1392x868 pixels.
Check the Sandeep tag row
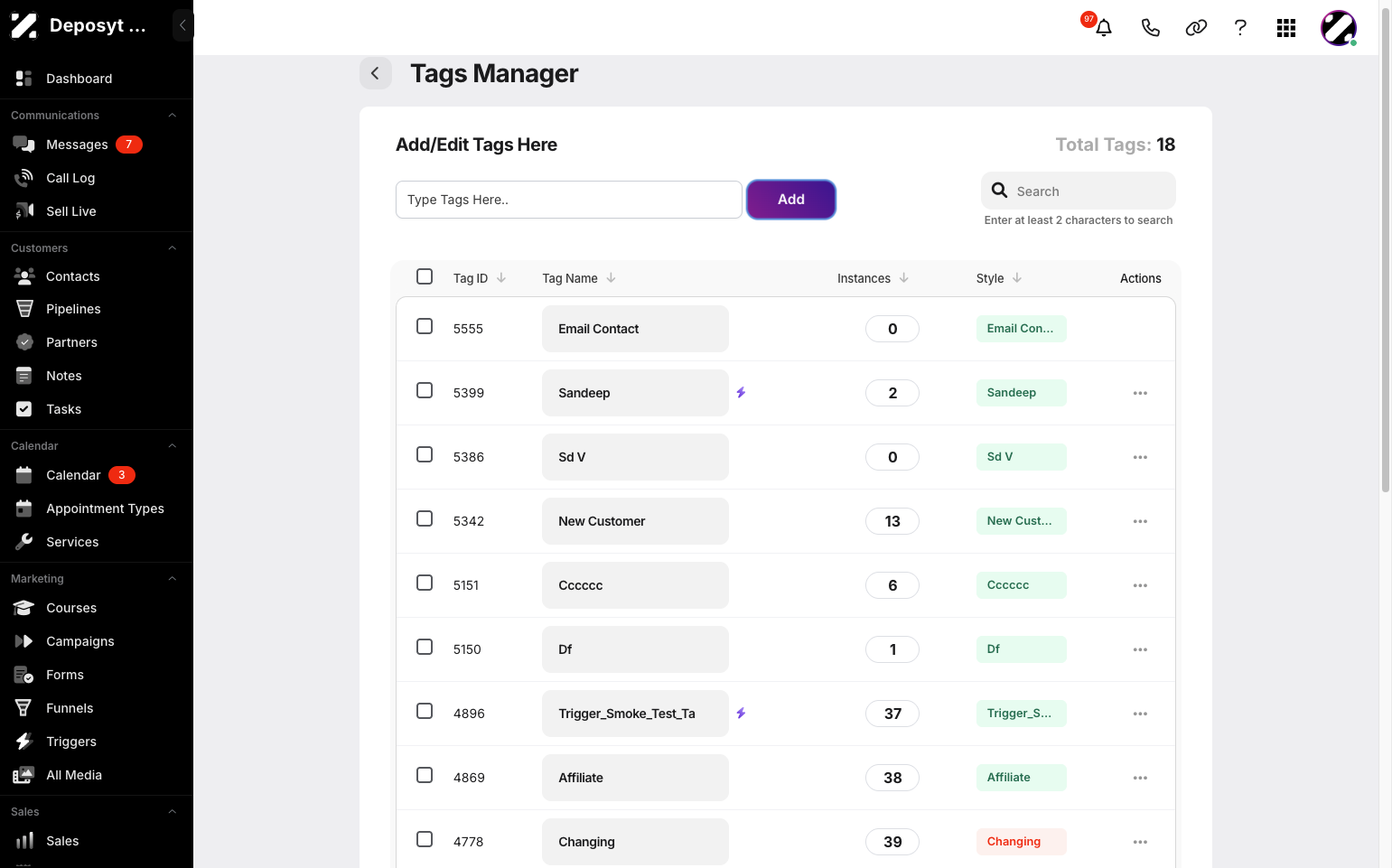coord(425,390)
